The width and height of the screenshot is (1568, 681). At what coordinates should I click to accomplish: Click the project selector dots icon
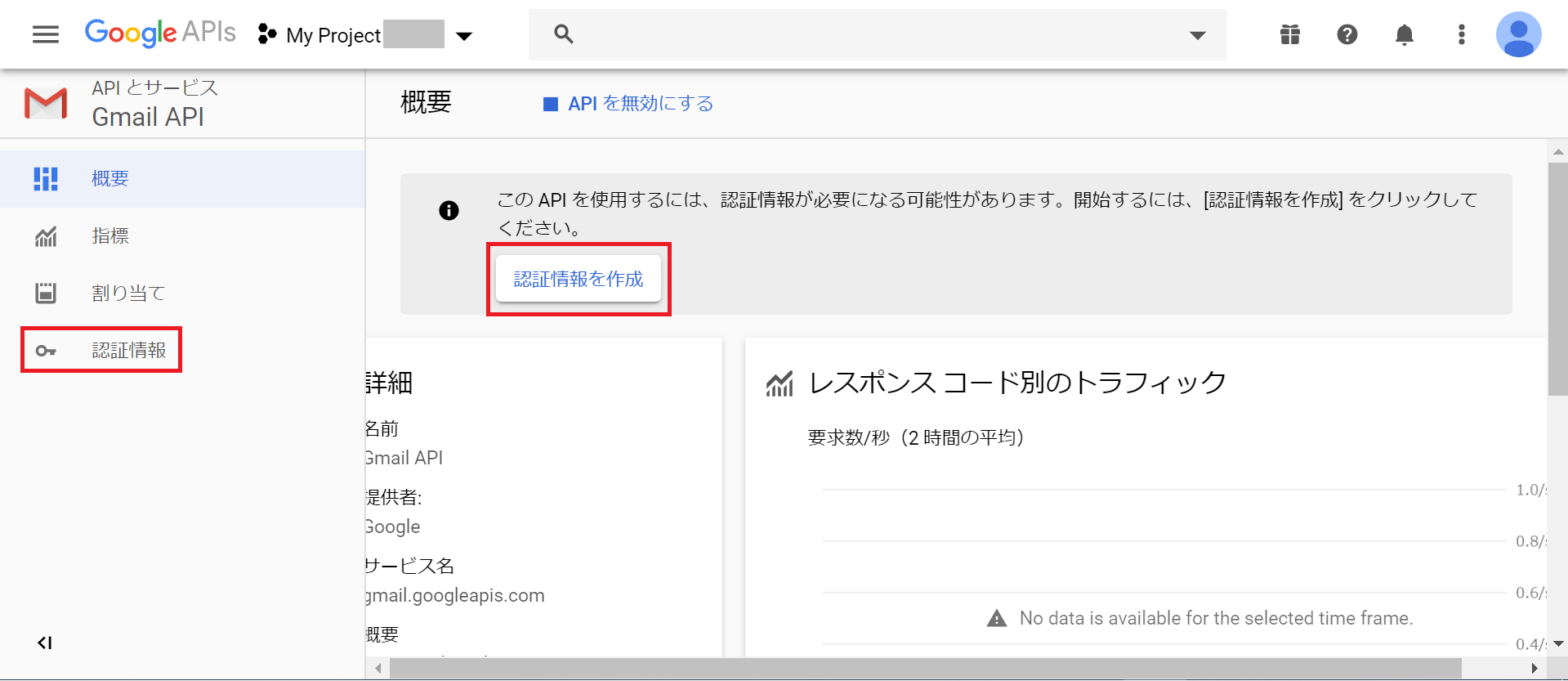(267, 34)
